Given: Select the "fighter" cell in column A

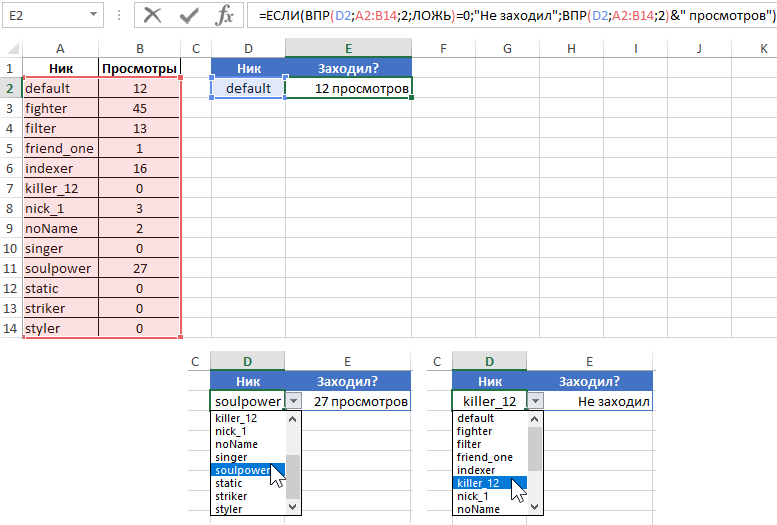Looking at the screenshot, I should point(60,108).
